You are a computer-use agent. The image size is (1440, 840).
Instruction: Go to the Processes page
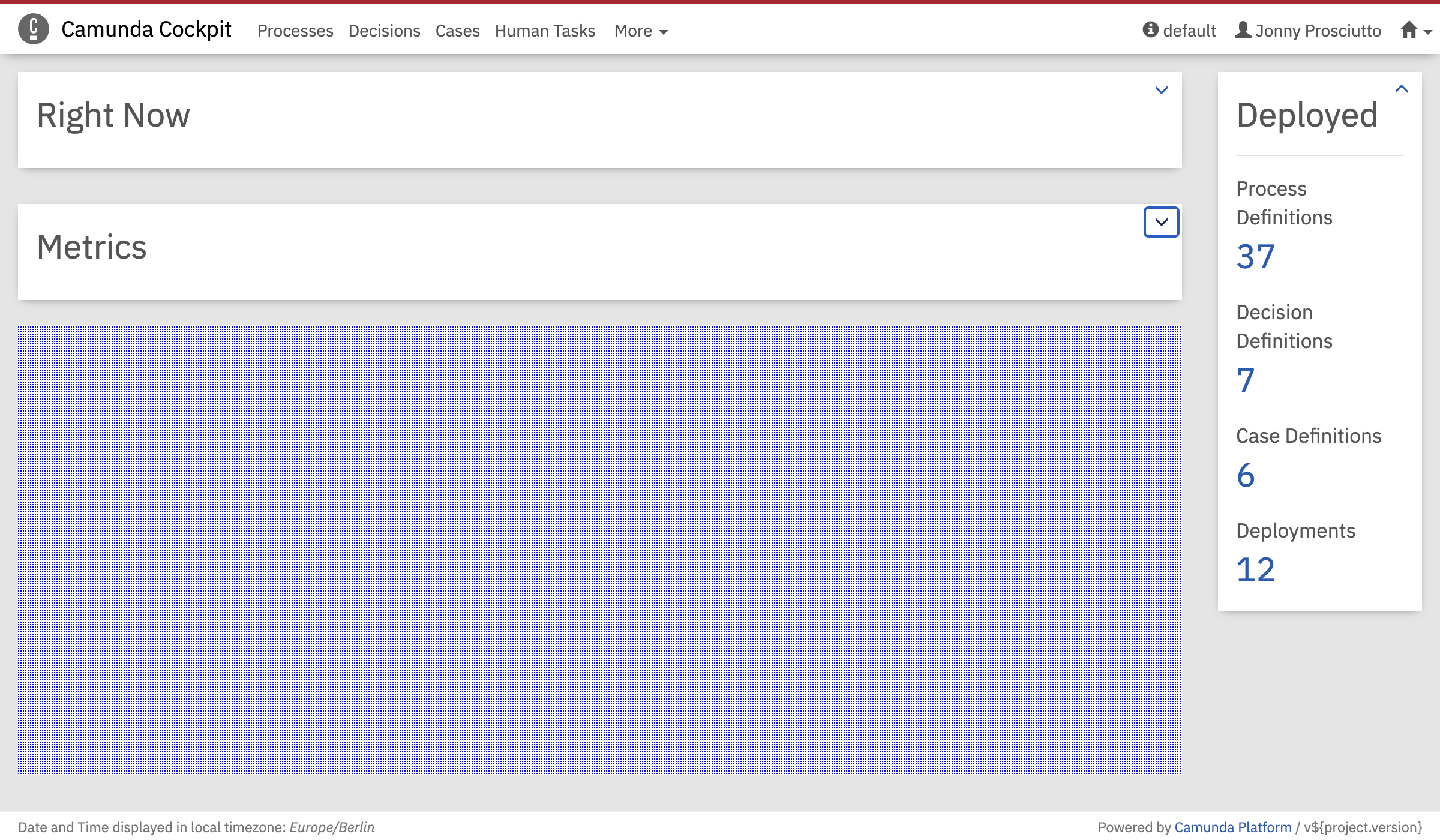[x=295, y=31]
